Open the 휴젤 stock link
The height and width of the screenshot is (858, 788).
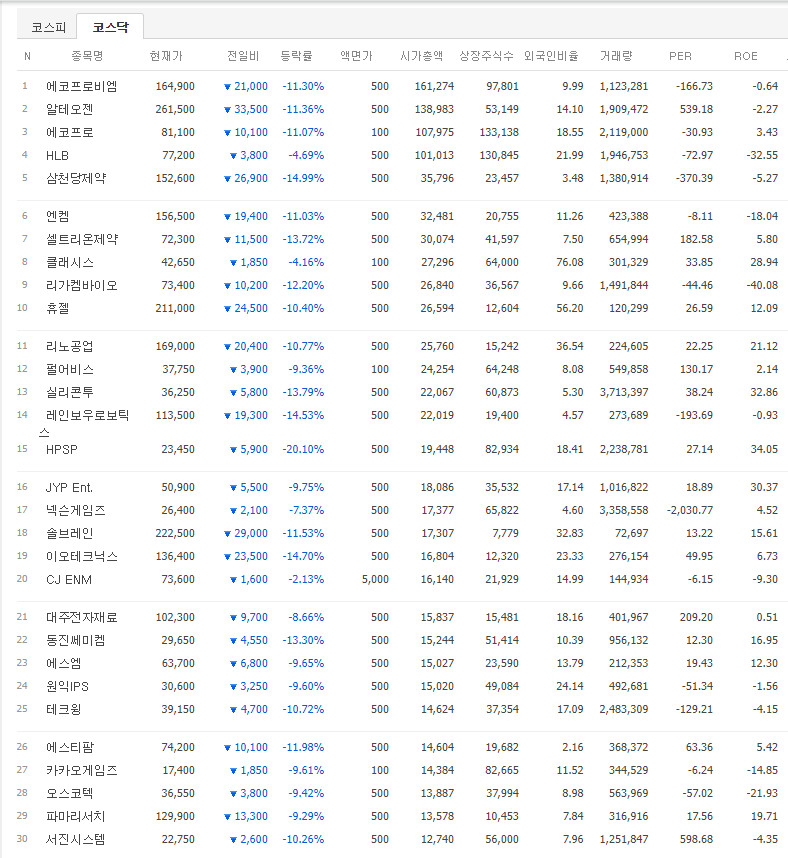coord(57,309)
